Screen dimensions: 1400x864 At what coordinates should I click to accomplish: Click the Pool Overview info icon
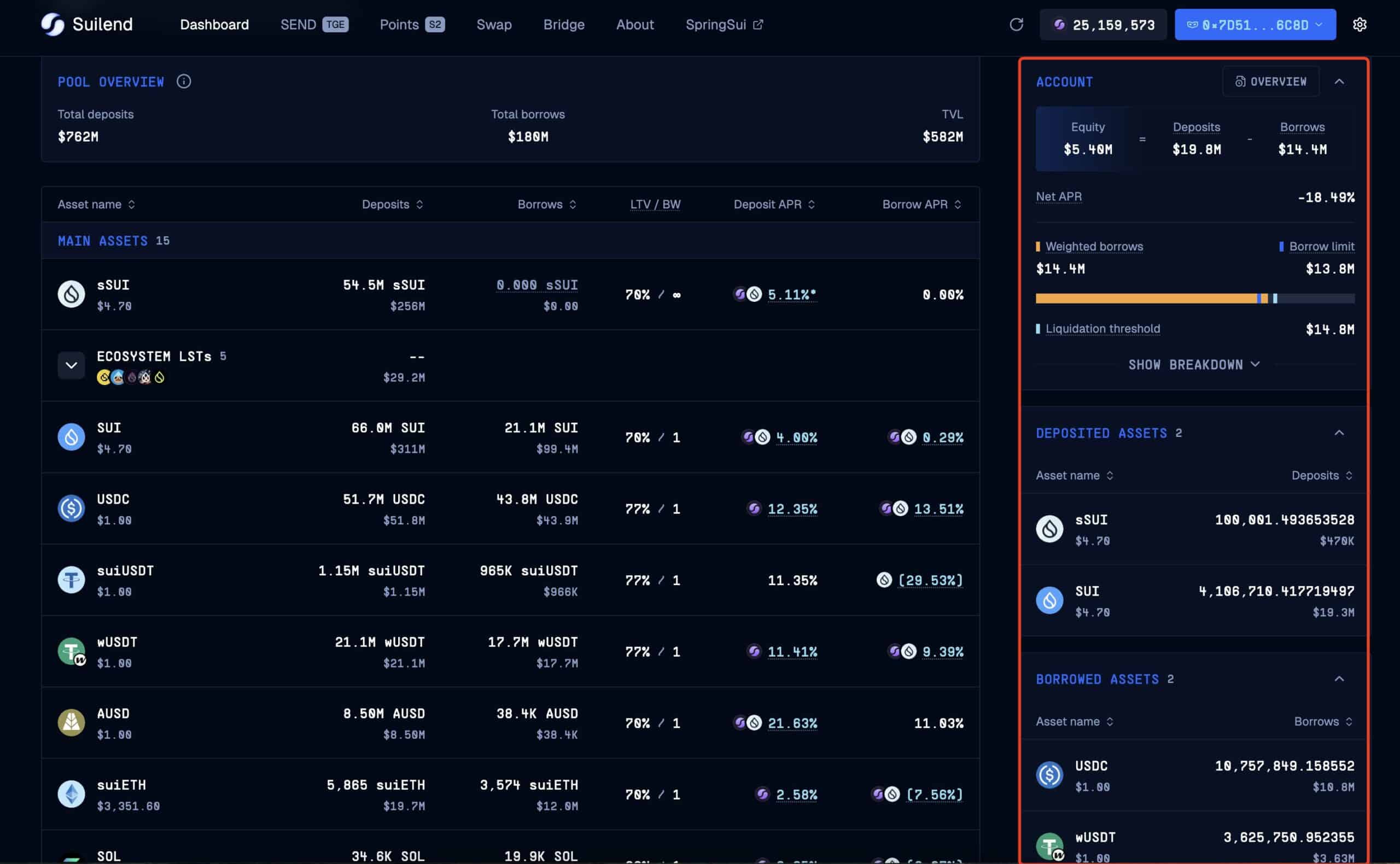click(184, 81)
